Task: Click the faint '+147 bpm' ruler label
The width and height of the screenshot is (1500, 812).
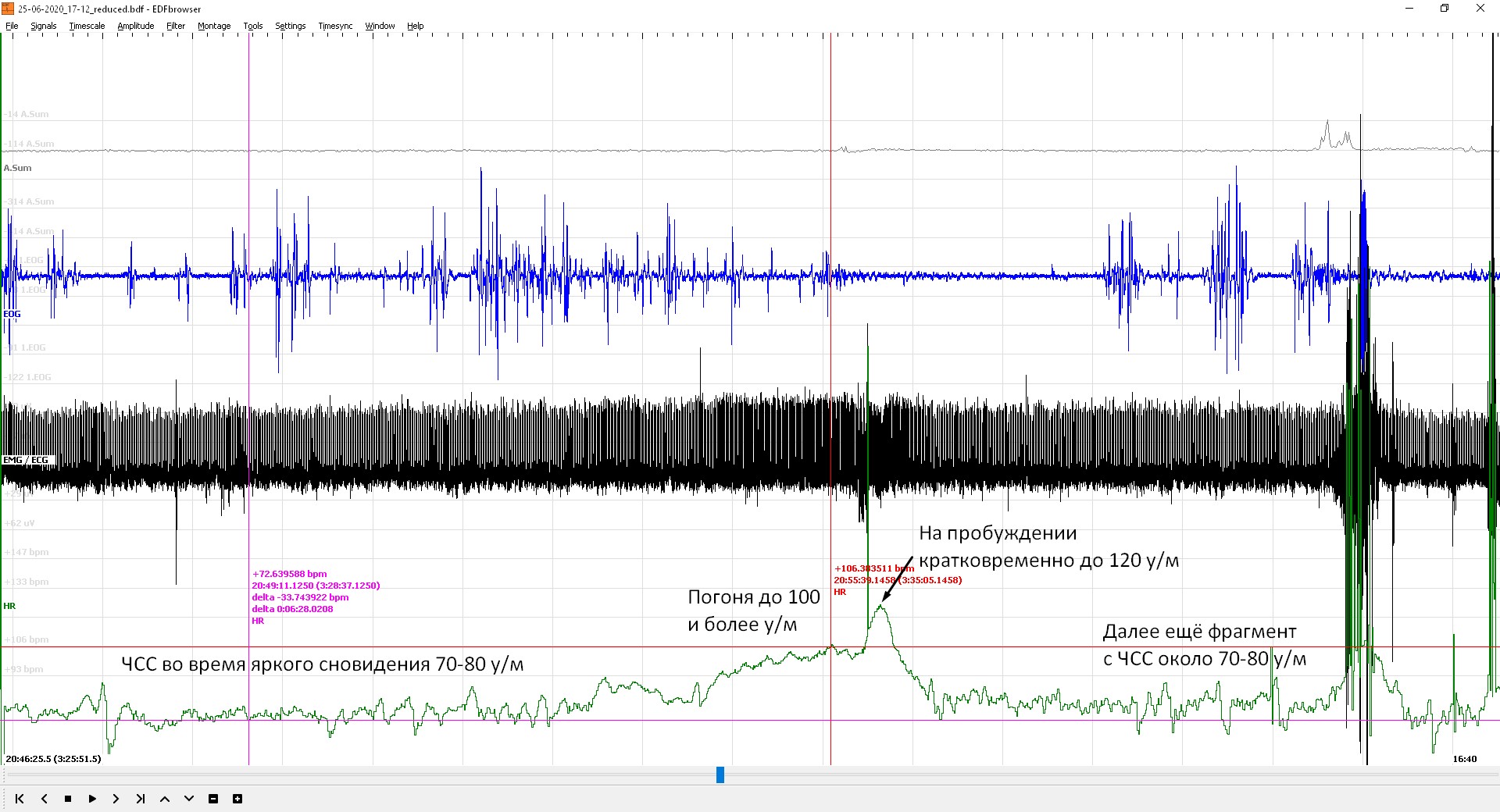Action: [27, 552]
